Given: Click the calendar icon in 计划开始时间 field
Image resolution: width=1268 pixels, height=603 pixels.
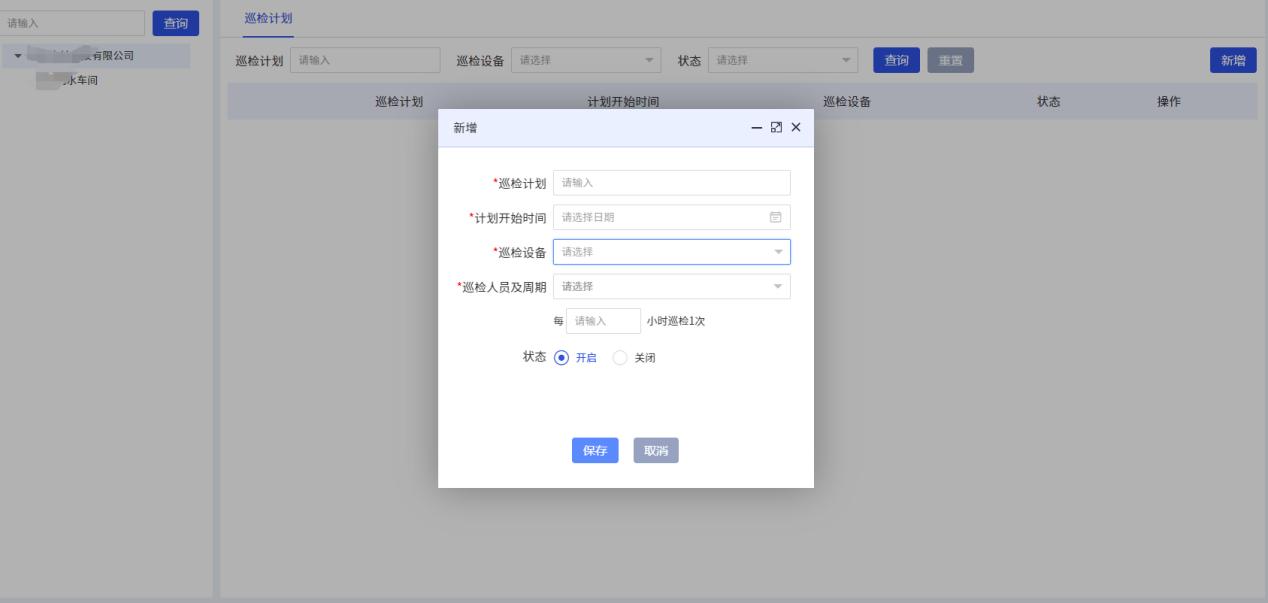Looking at the screenshot, I should tap(775, 217).
